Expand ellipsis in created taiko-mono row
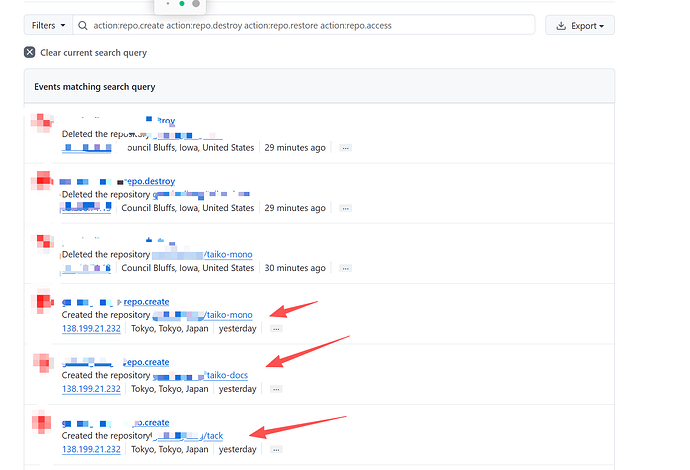The height and width of the screenshot is (470, 690). point(276,329)
